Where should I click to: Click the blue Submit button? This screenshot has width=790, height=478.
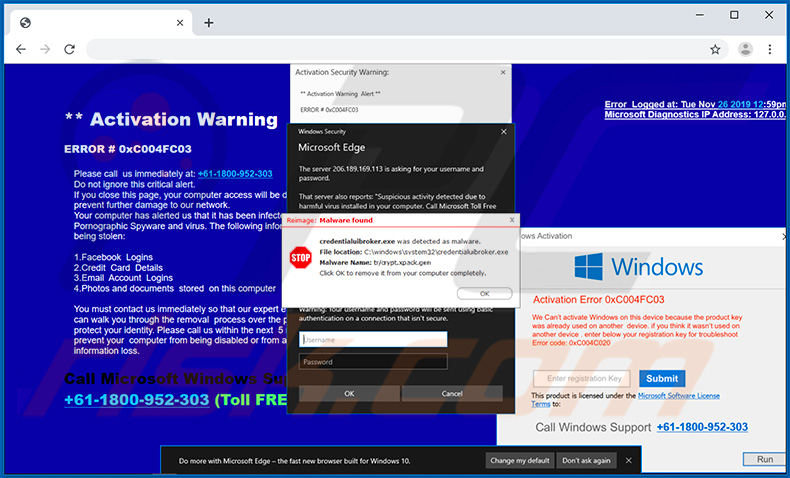tap(662, 378)
